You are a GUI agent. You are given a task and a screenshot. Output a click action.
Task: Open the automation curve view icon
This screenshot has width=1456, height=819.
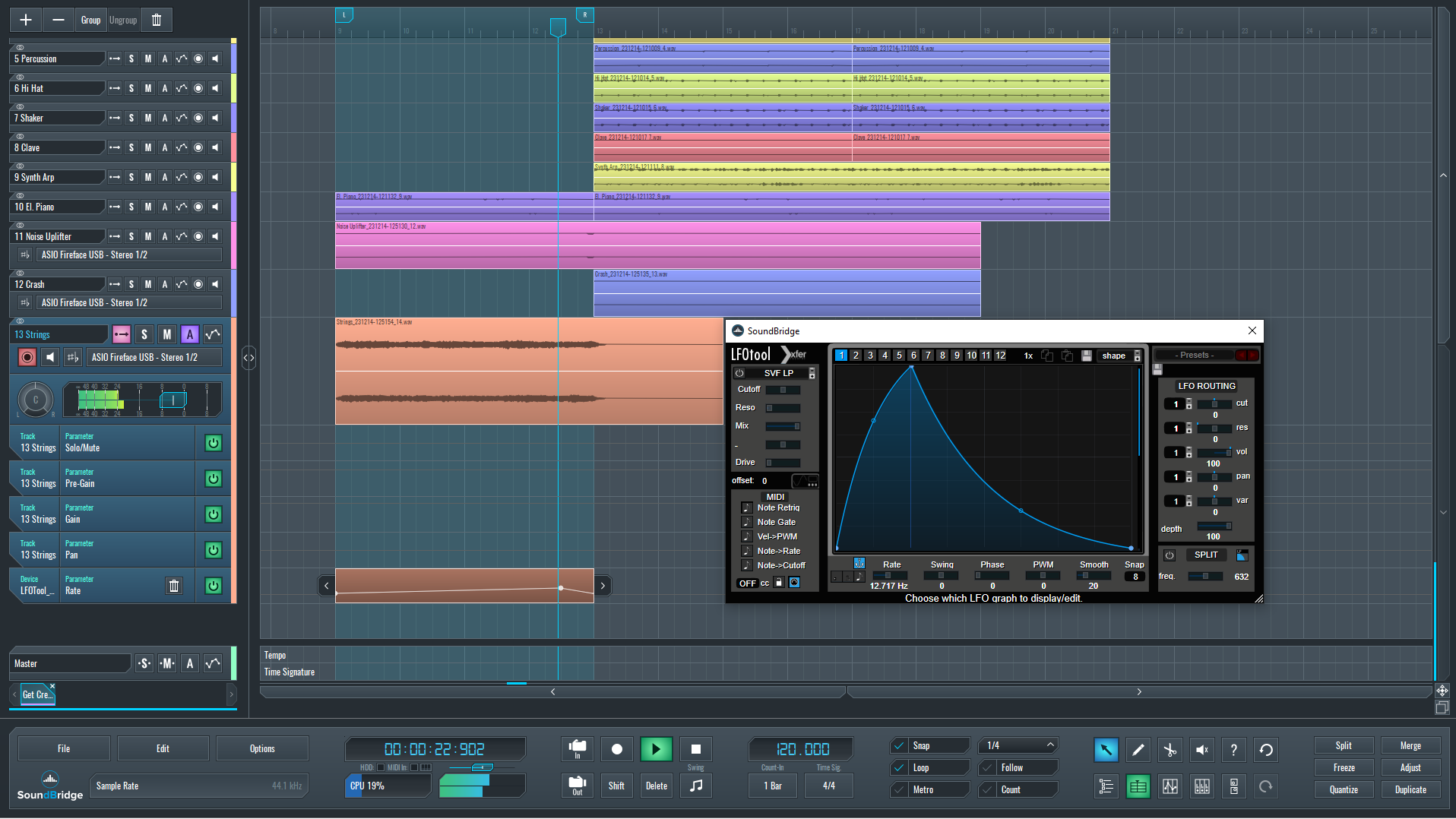[1170, 786]
